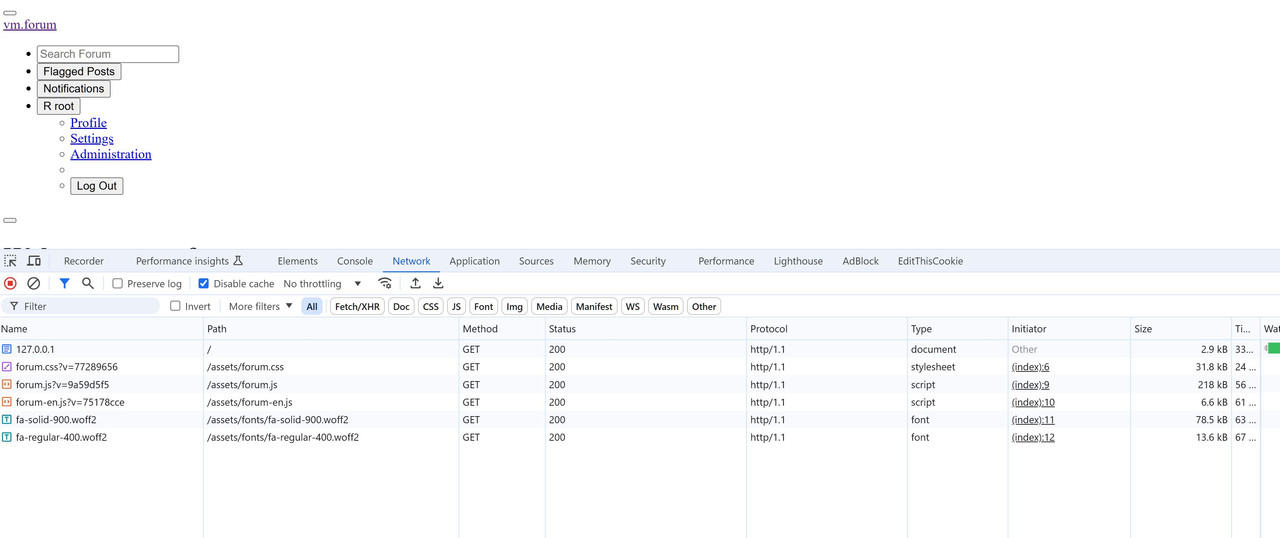1280x538 pixels.
Task: Switch to the Recorder tab
Action: 84,261
